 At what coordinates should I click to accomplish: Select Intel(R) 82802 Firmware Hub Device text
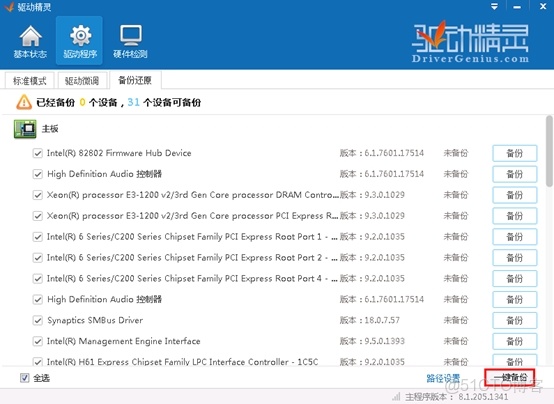click(x=119, y=153)
